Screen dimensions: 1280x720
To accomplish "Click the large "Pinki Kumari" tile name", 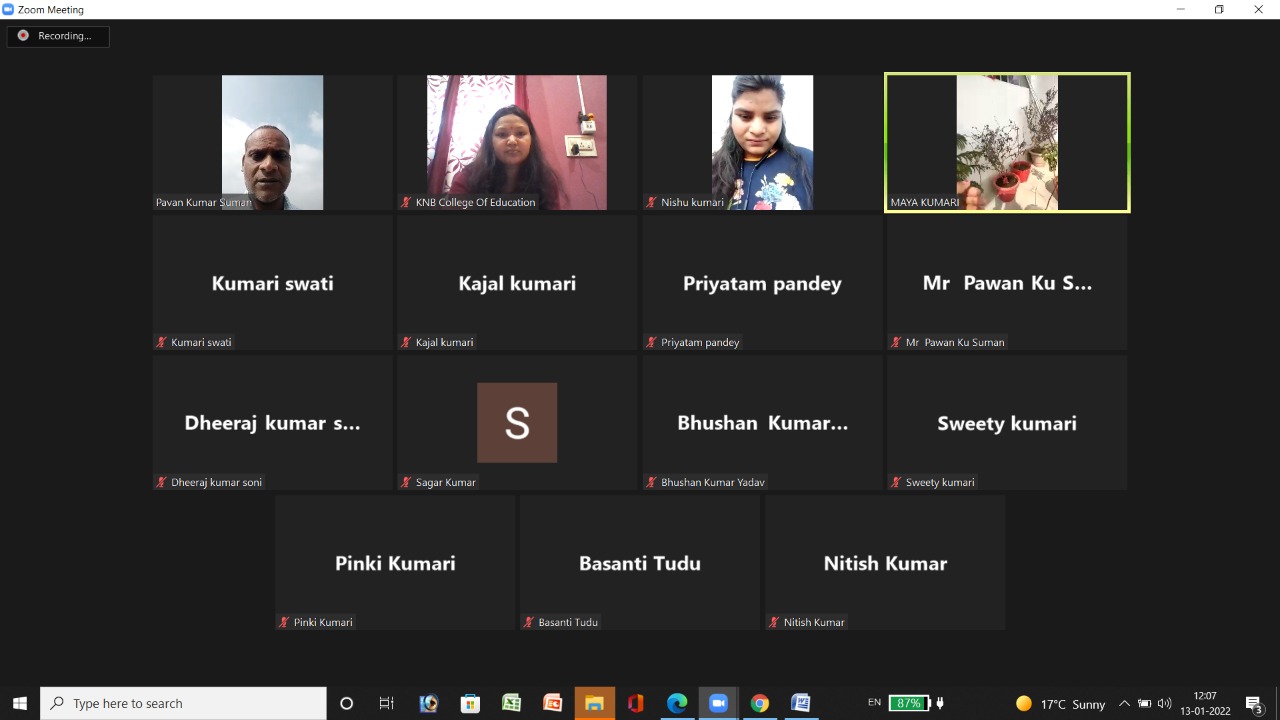I will click(x=395, y=563).
